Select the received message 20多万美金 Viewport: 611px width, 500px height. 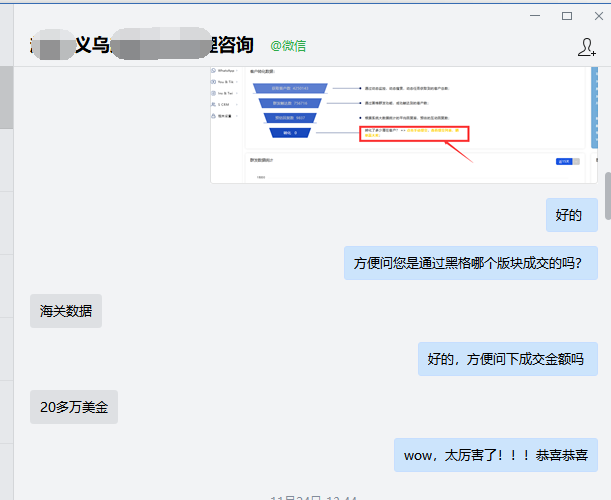click(x=73, y=407)
